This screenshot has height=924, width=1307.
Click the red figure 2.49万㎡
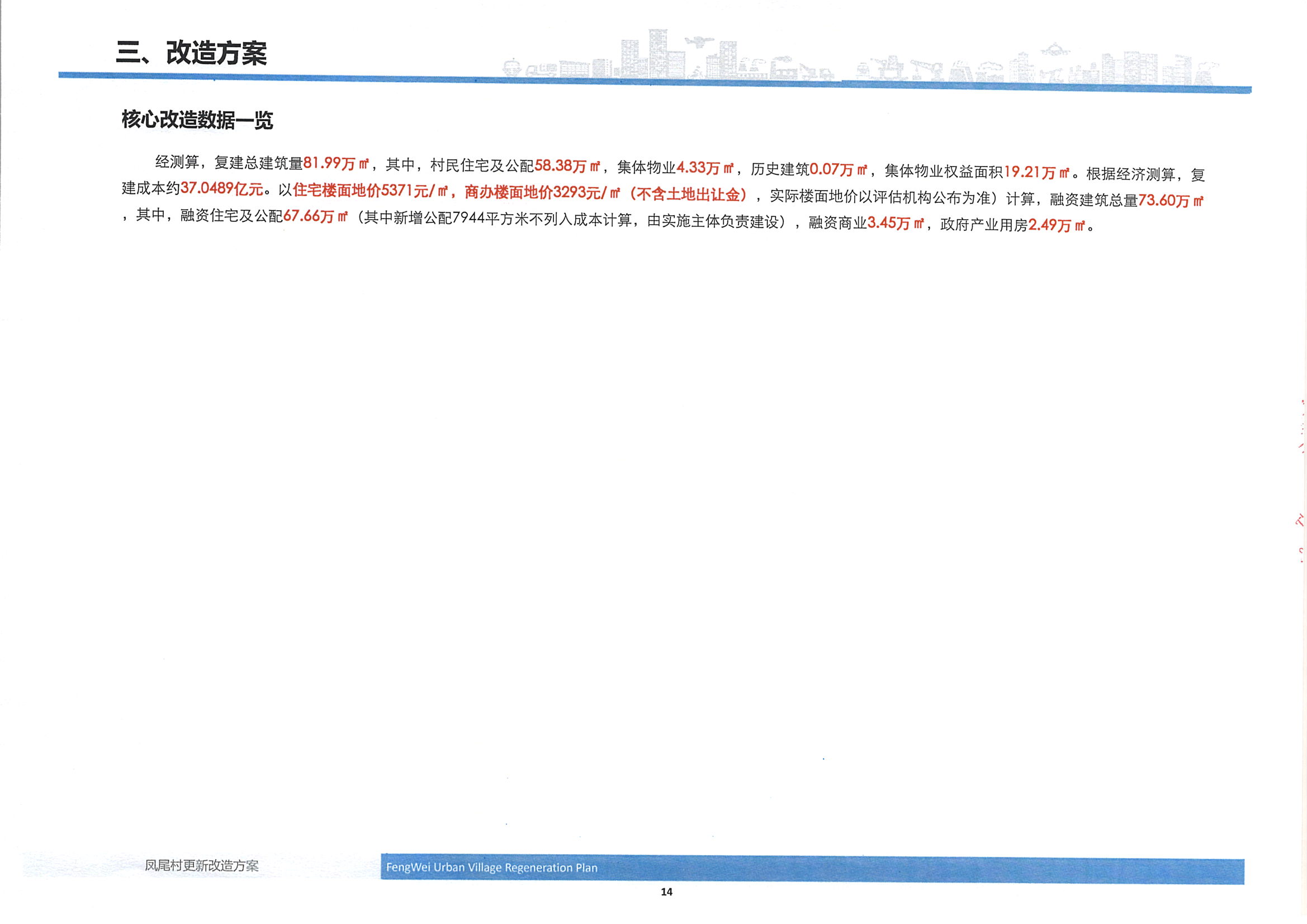[1057, 225]
